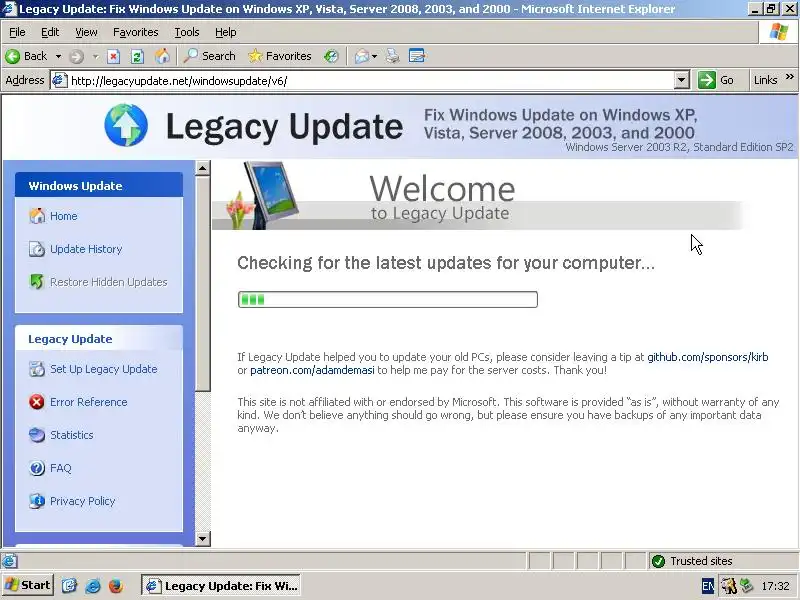This screenshot has width=800, height=600.
Task: Click the Restore Hidden Updates green icon
Action: [37, 282]
